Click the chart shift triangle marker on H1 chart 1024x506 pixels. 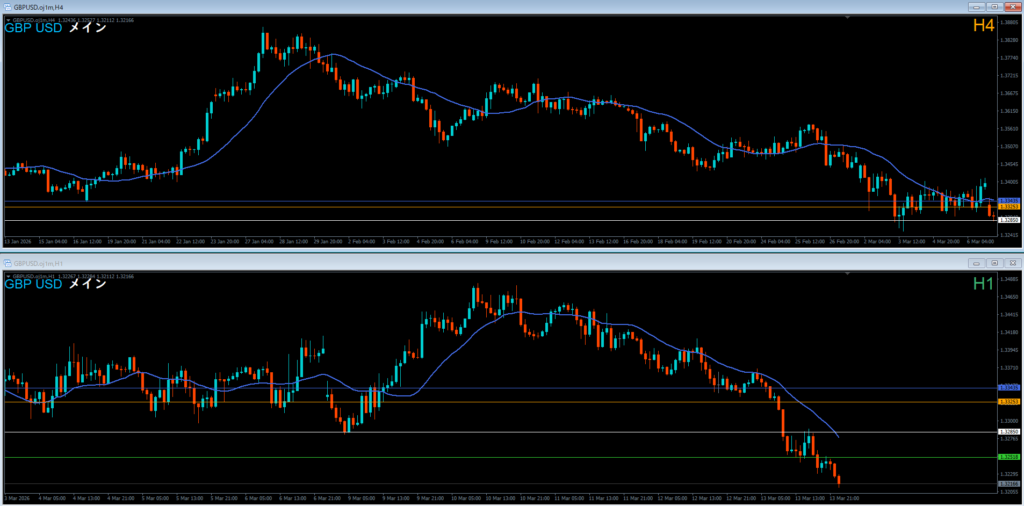click(x=847, y=273)
